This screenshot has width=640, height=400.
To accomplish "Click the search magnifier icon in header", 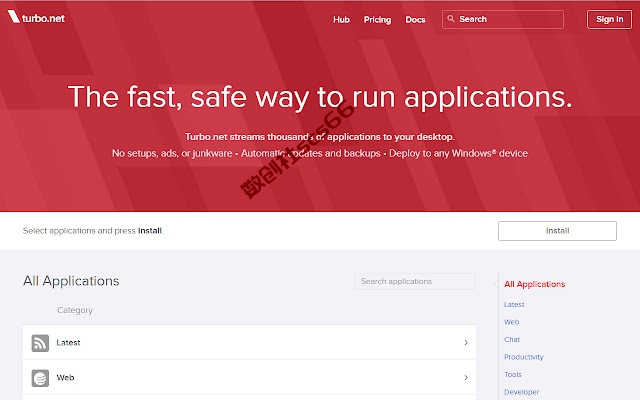I will pos(451,19).
